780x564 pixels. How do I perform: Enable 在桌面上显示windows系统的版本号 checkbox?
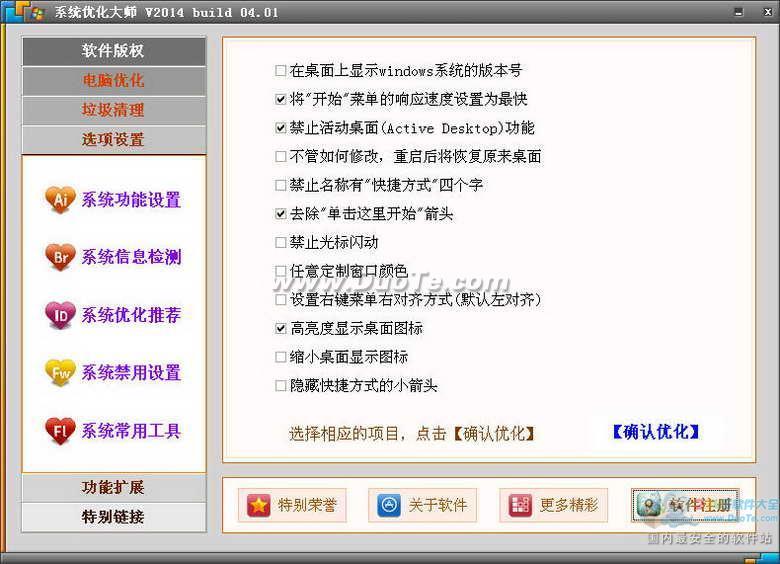click(281, 71)
